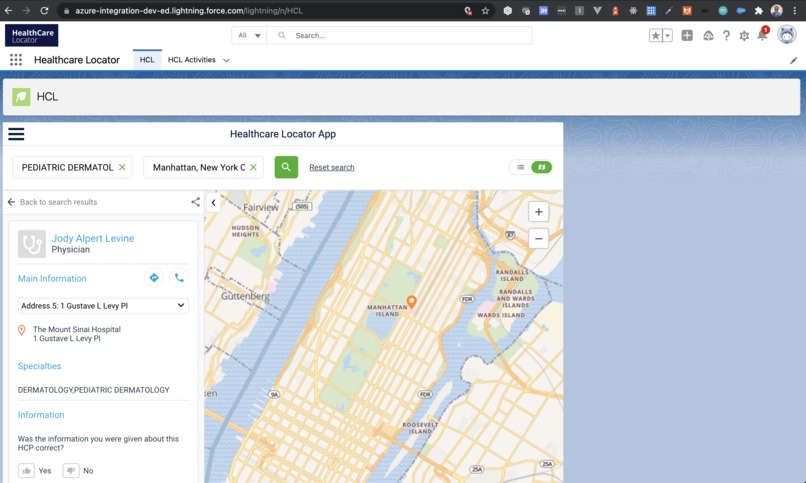Image resolution: width=806 pixels, height=483 pixels.
Task: Open Global Actions plus icon
Action: 687,35
